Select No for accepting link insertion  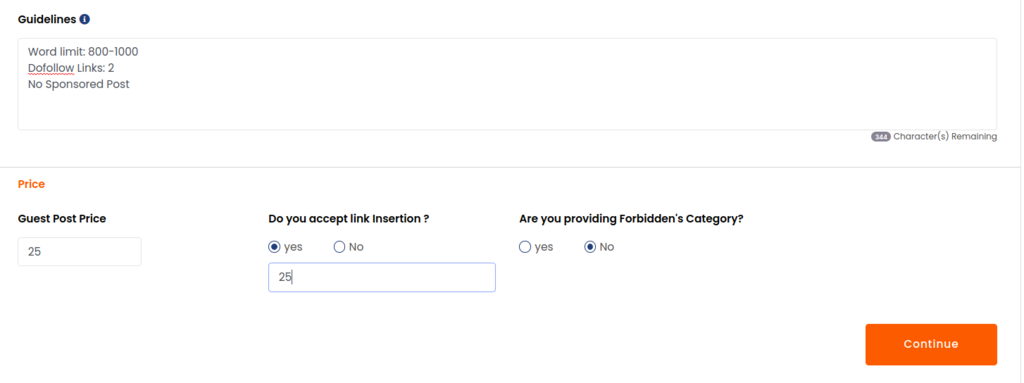click(x=340, y=247)
